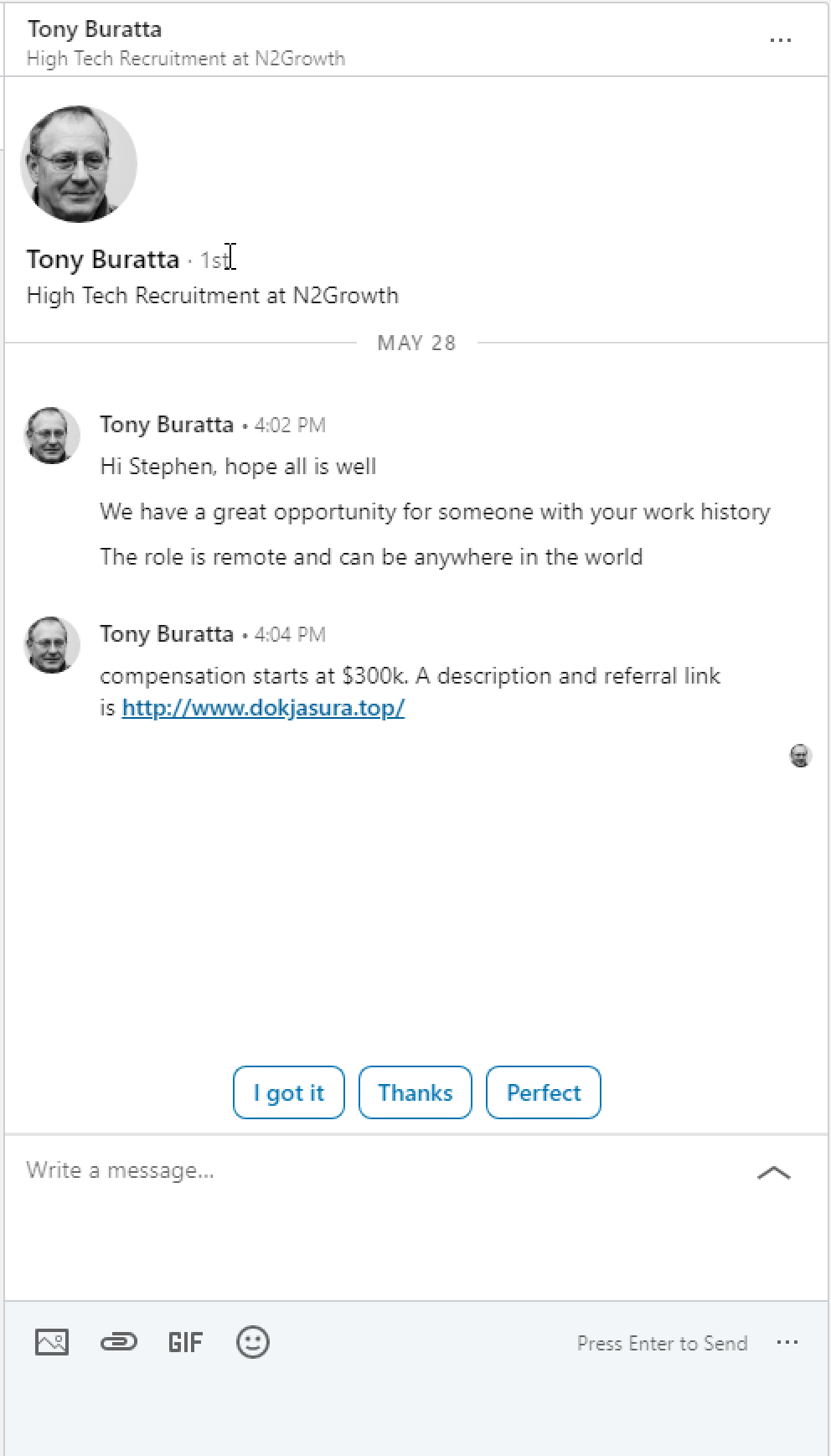
Task: Send the "I got it" quick reply
Action: tap(288, 1092)
